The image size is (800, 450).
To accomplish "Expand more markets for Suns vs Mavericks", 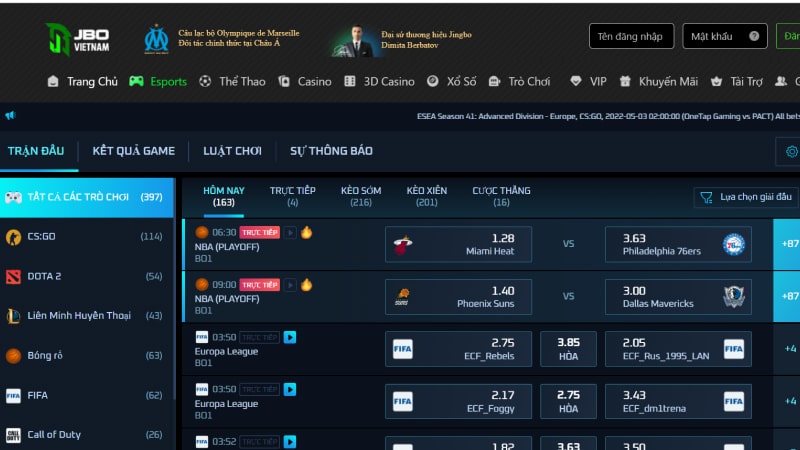I will click(x=788, y=296).
